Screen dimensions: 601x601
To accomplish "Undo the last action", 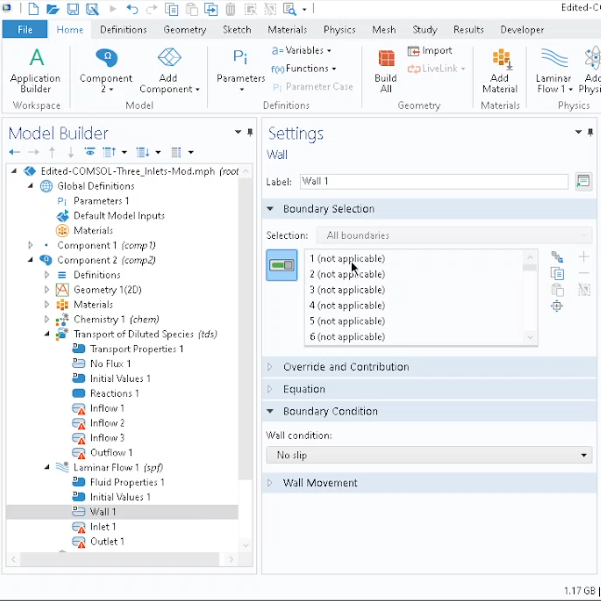I will click(x=132, y=8).
